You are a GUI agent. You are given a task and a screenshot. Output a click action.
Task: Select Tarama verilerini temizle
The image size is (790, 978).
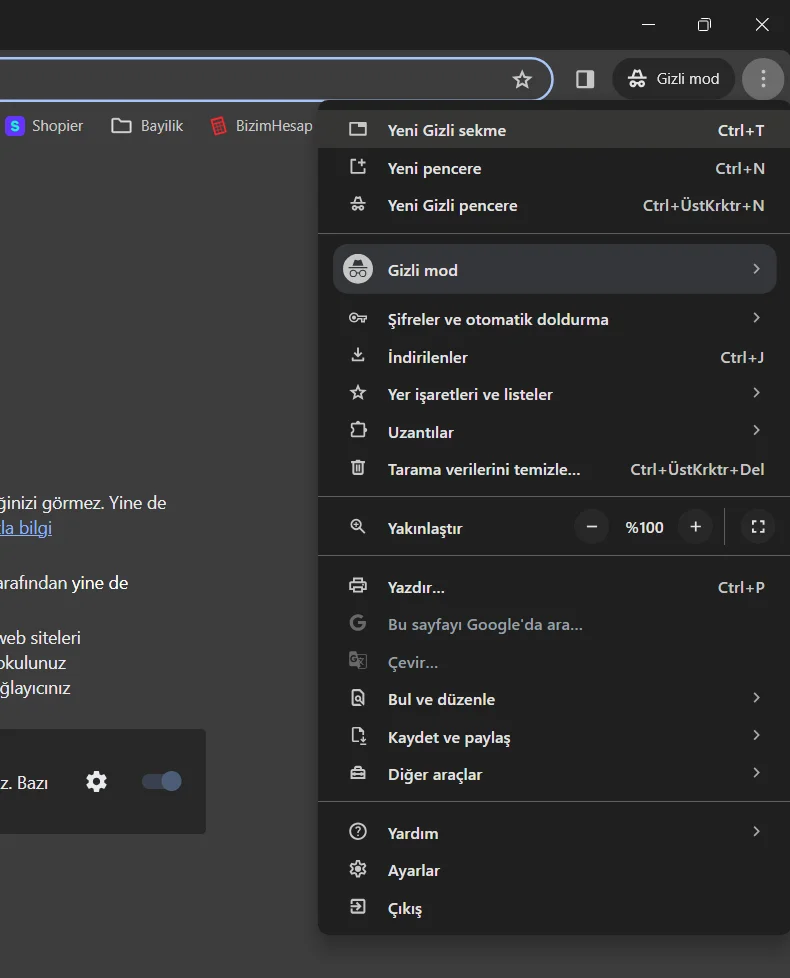pos(554,469)
